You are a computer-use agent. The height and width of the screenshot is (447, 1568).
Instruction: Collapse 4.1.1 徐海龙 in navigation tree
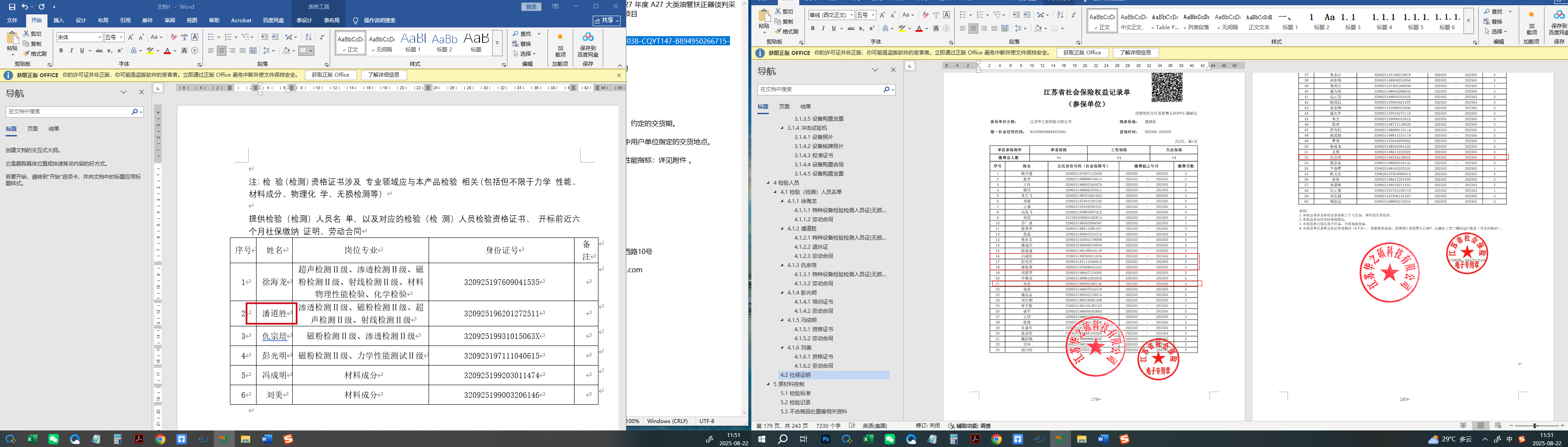[783, 201]
